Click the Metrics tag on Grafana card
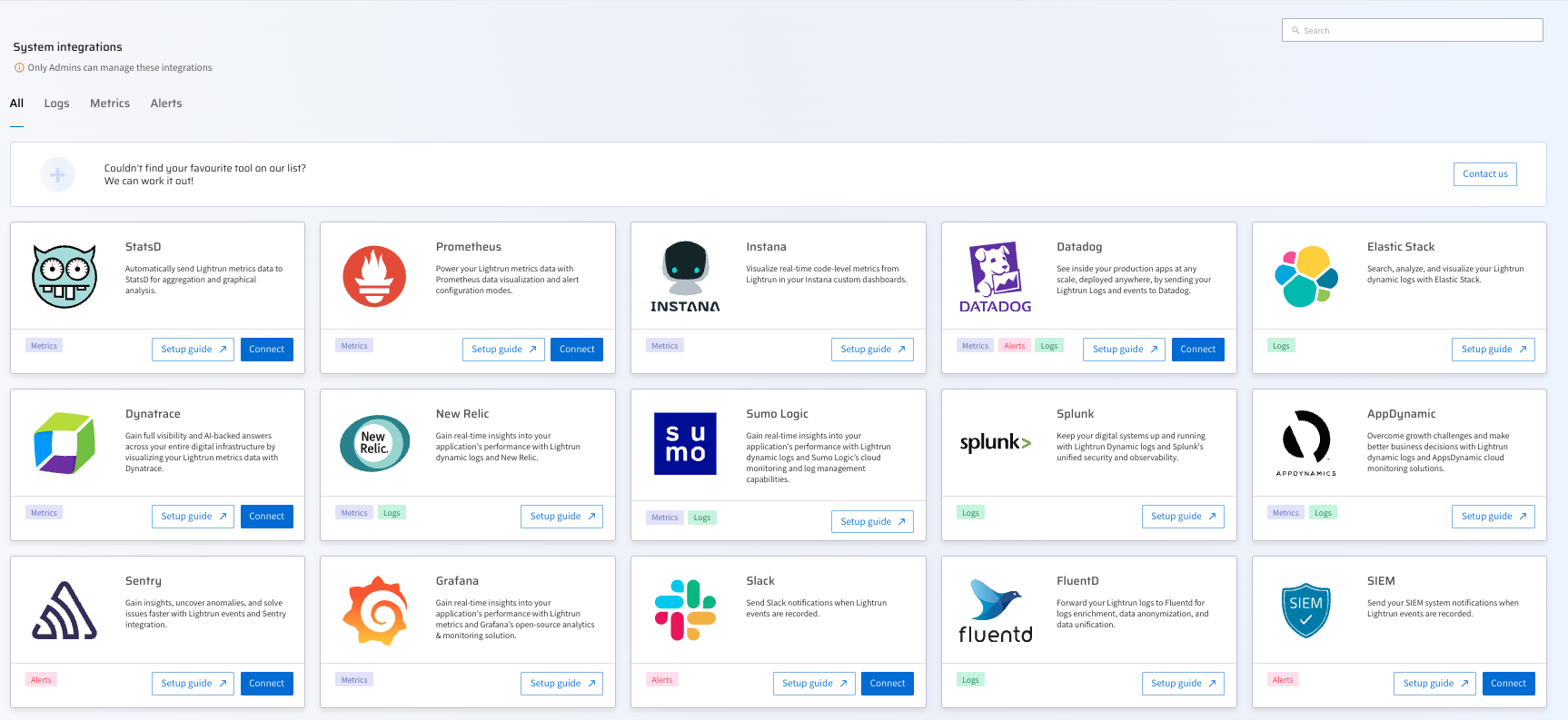 click(354, 680)
